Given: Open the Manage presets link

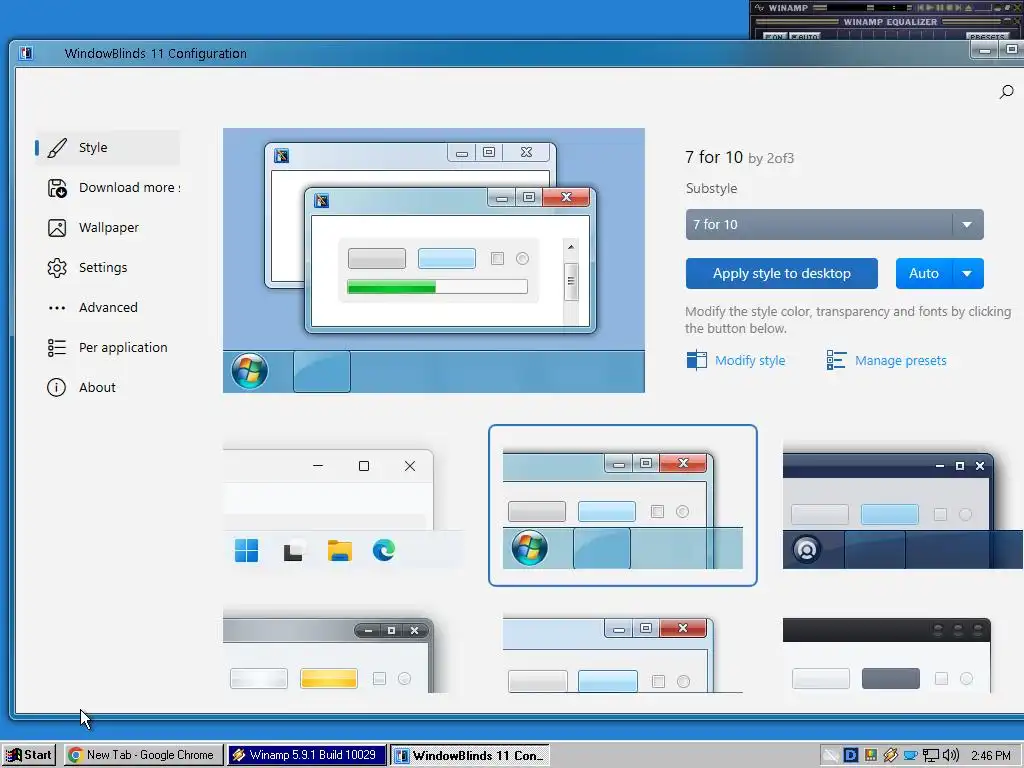Looking at the screenshot, I should point(886,360).
